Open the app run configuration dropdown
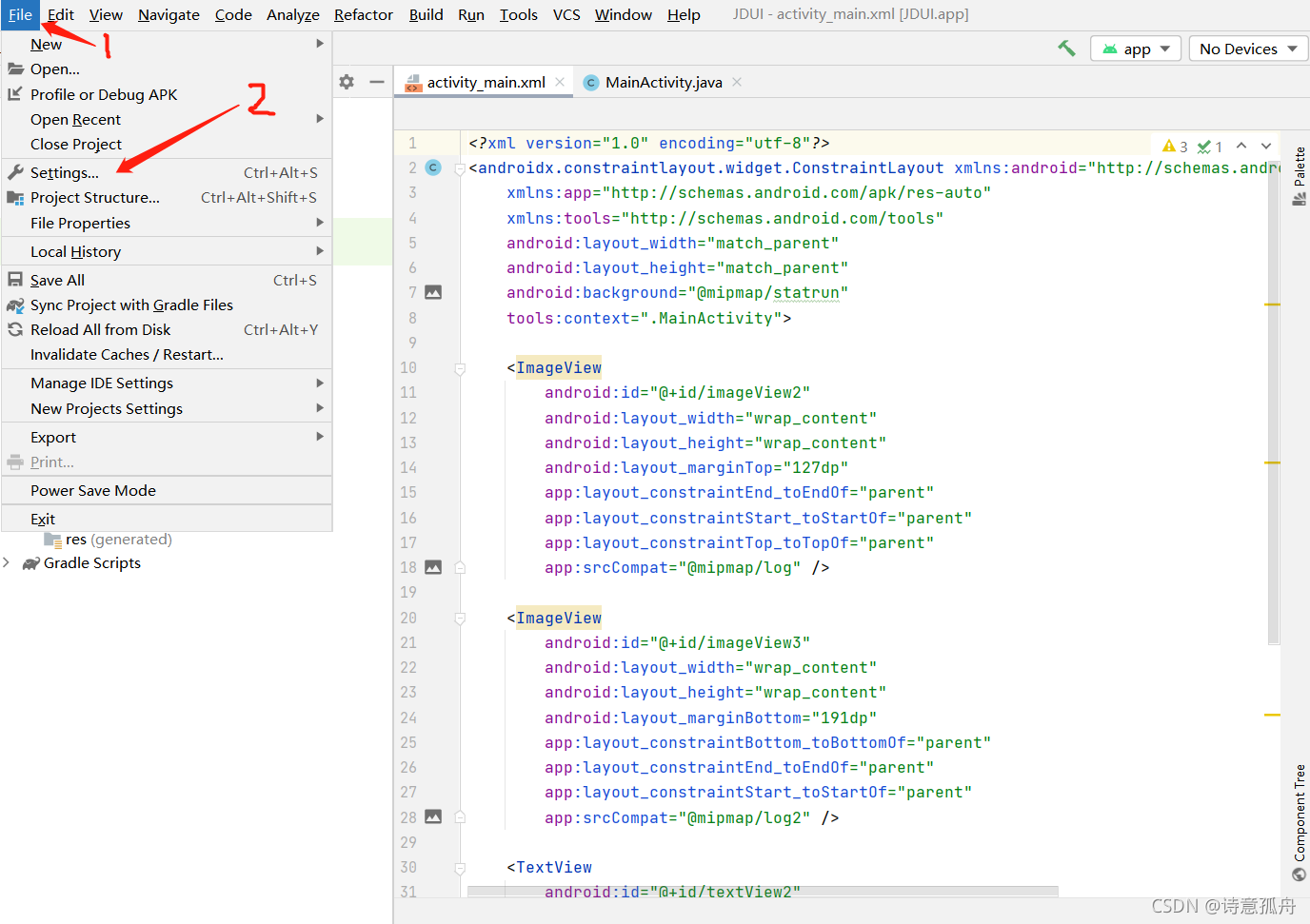1310x924 pixels. pyautogui.click(x=1136, y=49)
